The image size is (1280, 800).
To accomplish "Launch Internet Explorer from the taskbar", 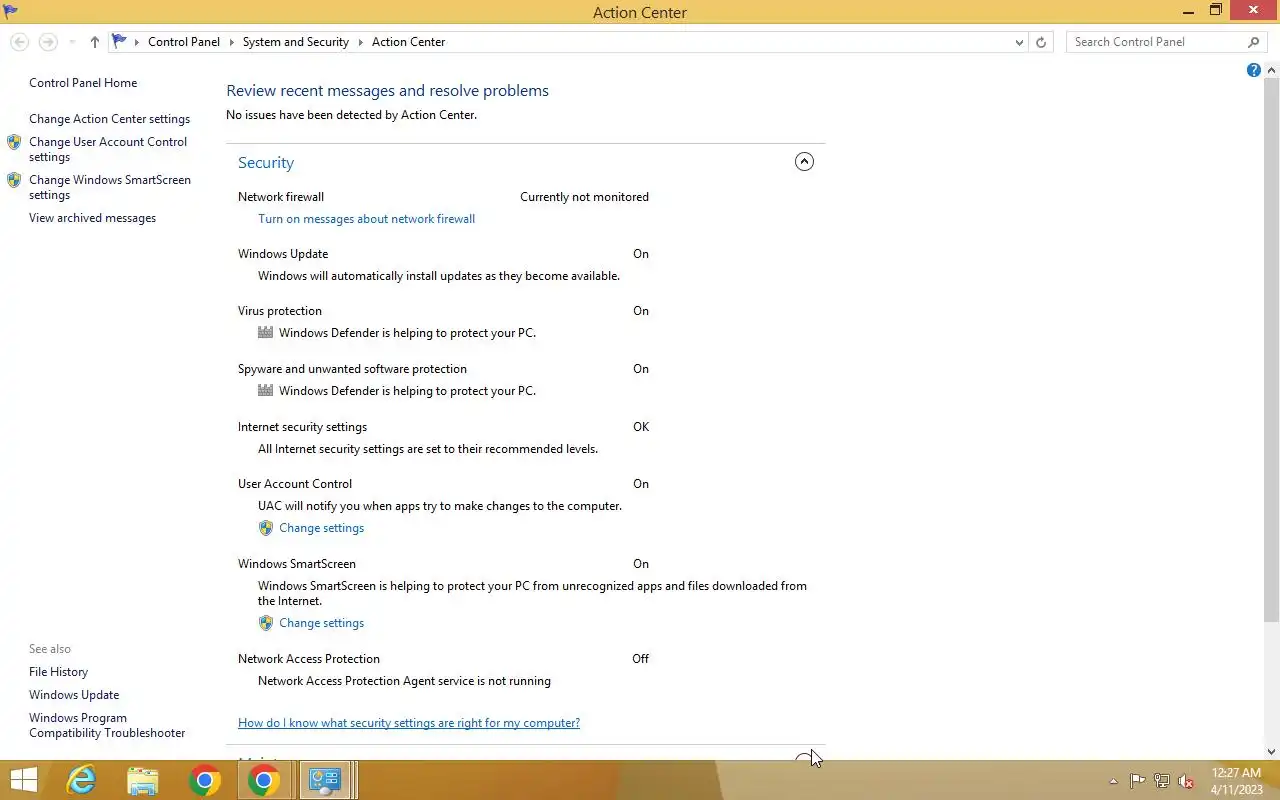I will (x=82, y=780).
